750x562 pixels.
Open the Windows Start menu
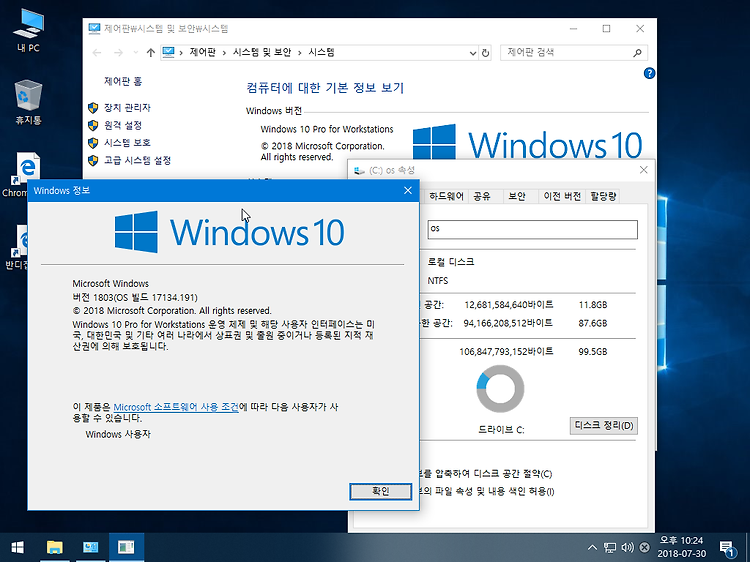pyautogui.click(x=18, y=547)
